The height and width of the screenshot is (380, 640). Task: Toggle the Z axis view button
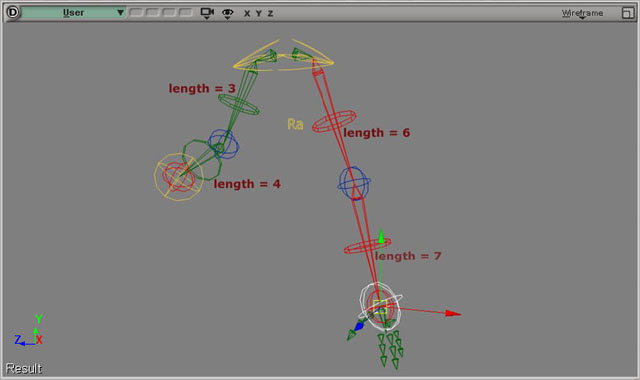click(x=270, y=13)
